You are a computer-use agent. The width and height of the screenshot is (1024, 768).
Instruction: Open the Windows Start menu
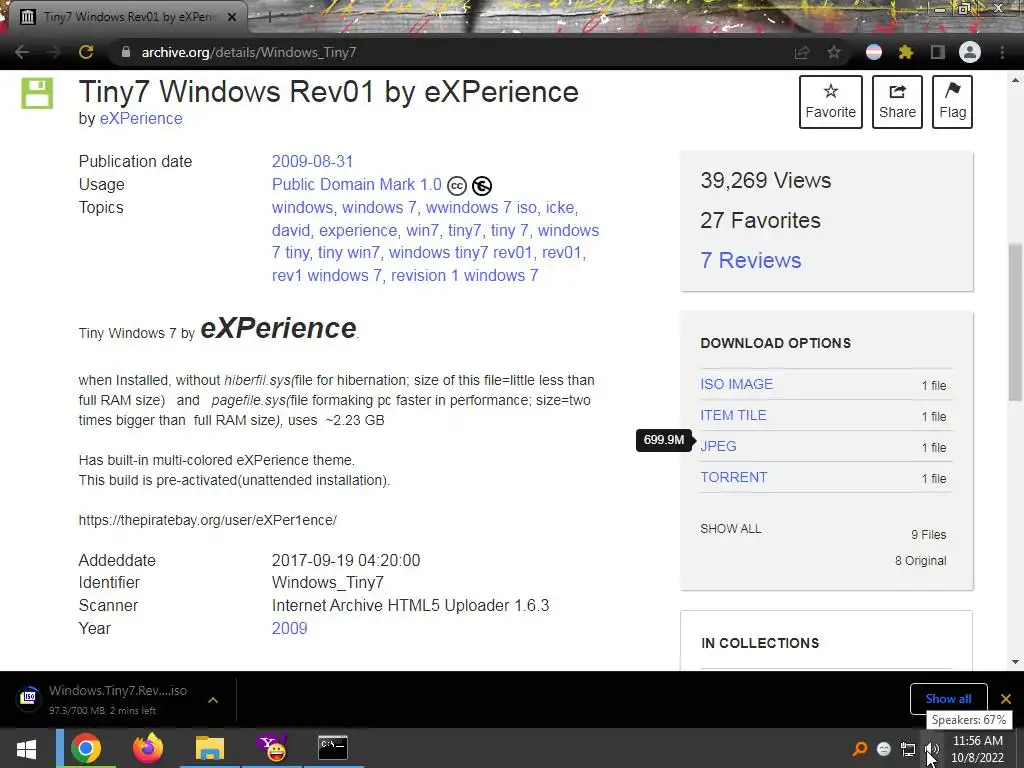point(26,748)
